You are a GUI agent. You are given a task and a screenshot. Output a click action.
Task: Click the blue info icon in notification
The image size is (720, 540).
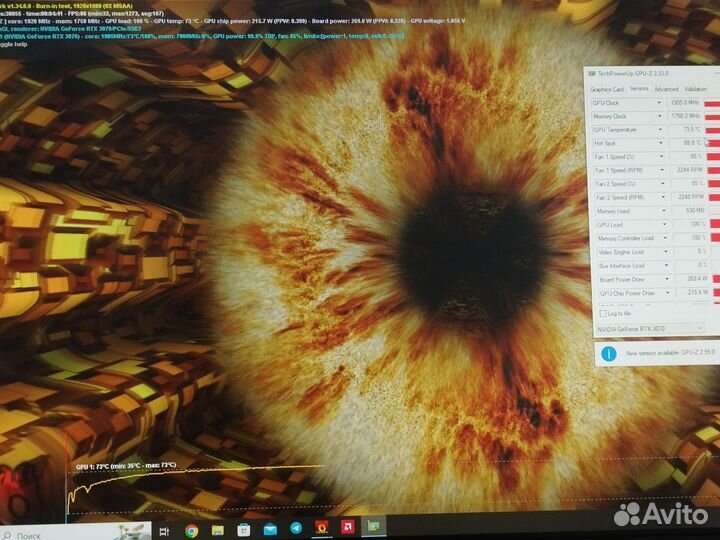tap(609, 354)
